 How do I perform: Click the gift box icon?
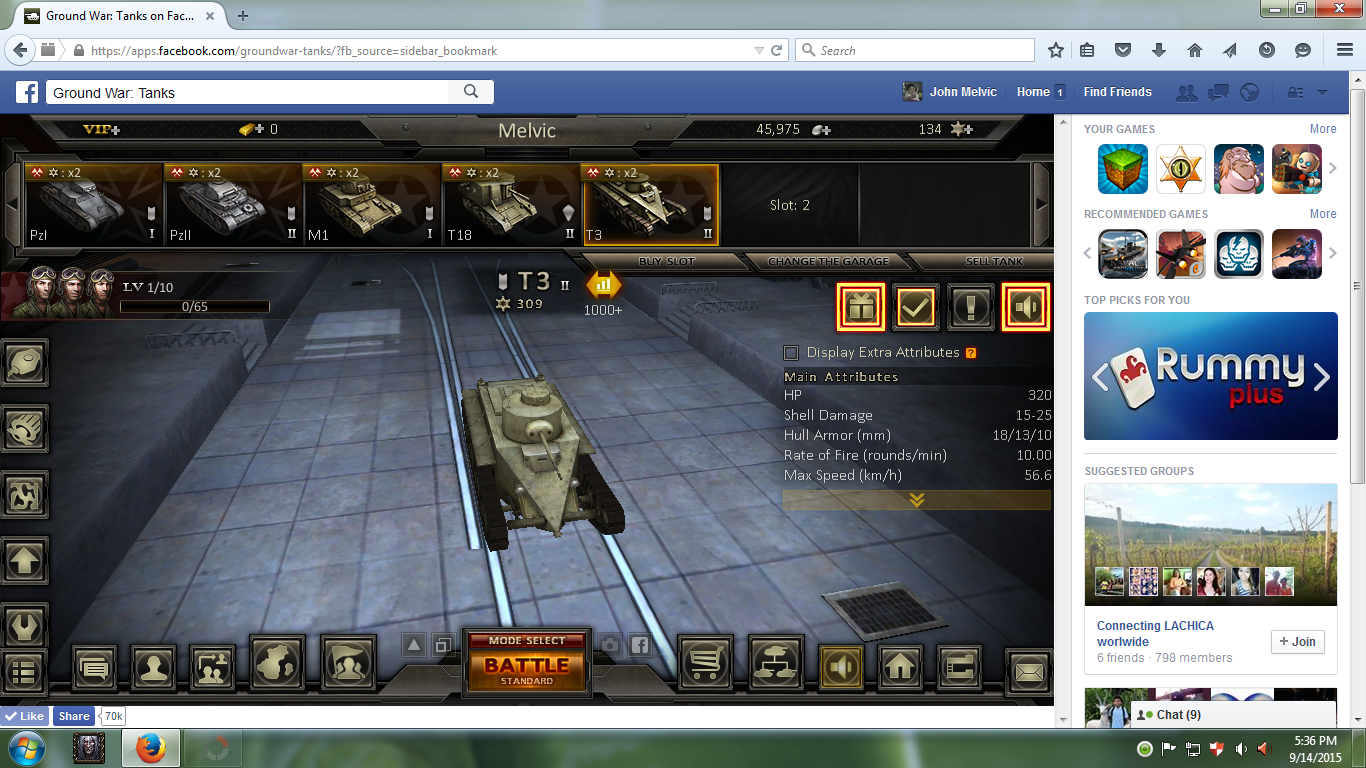click(860, 307)
